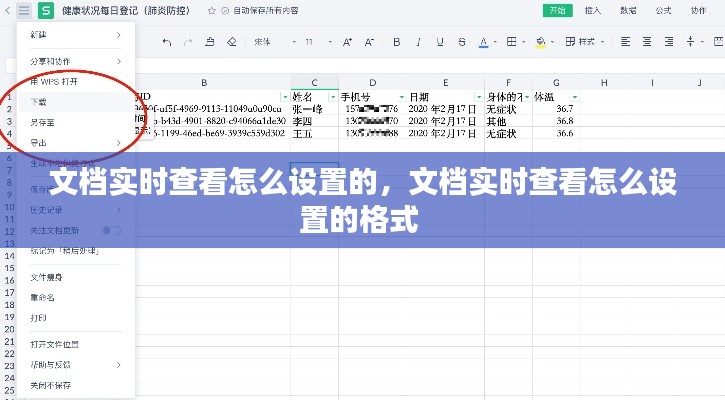725x400 pixels.
Task: Apply bold formatting
Action: point(396,42)
